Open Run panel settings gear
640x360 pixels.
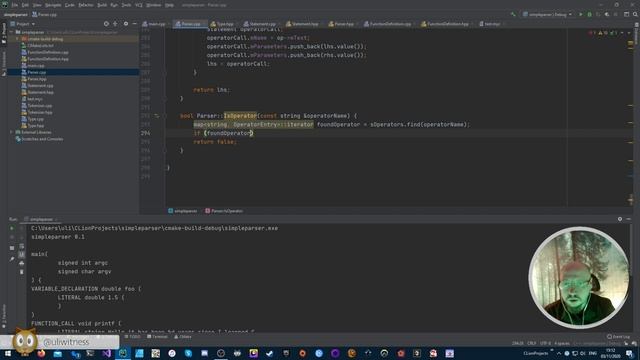pyautogui.click(x=620, y=219)
